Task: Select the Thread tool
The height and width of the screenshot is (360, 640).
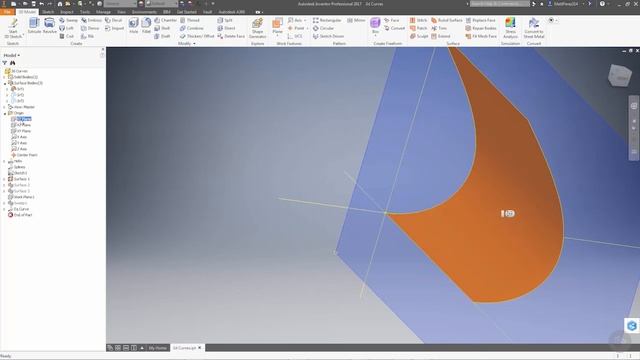Action: click(190, 20)
